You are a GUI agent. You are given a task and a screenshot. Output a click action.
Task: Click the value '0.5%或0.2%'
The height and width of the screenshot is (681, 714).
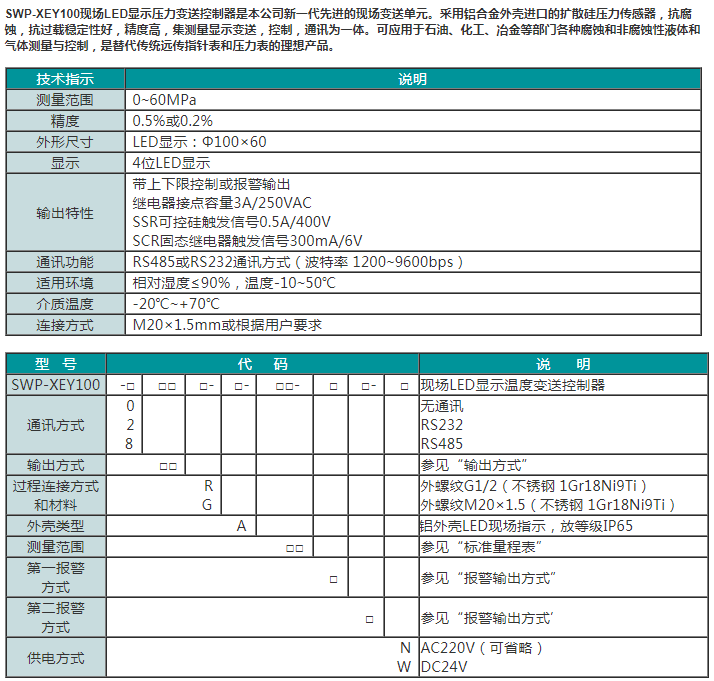(x=173, y=121)
